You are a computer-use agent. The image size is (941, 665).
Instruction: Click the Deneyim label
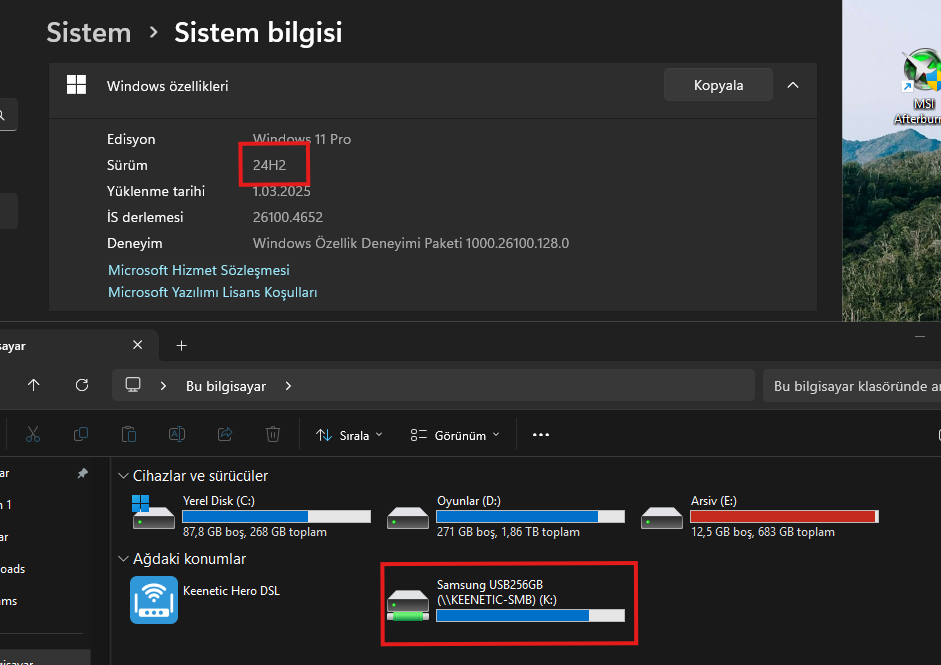[134, 243]
